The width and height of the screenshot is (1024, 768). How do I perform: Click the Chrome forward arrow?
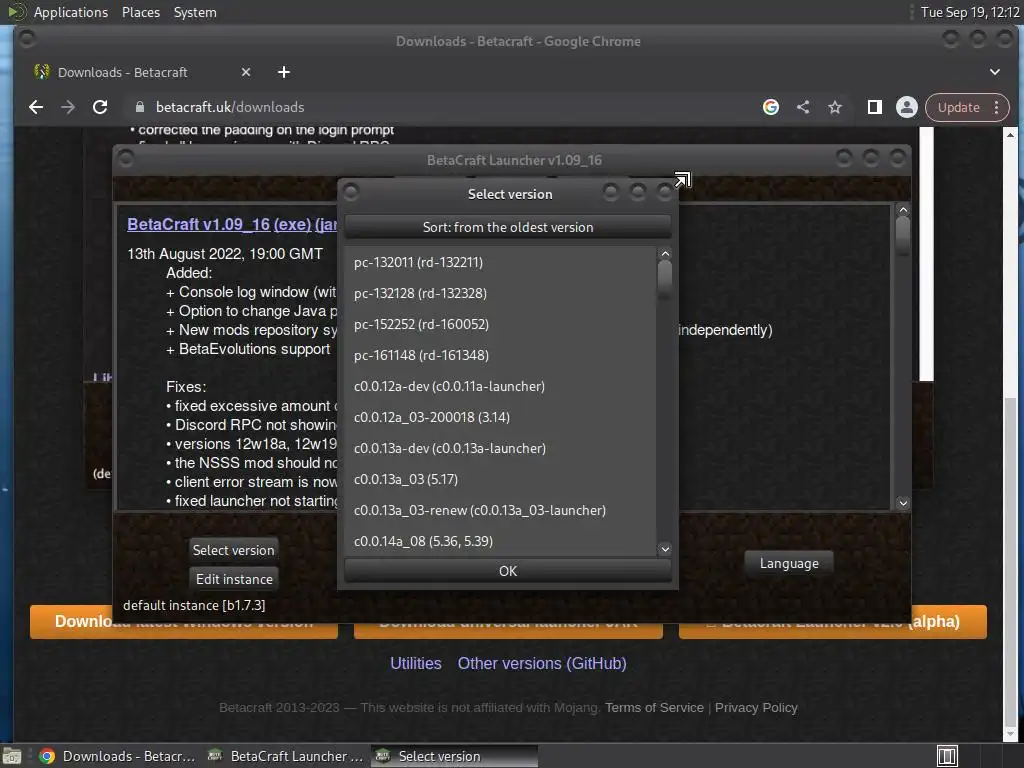[x=68, y=107]
